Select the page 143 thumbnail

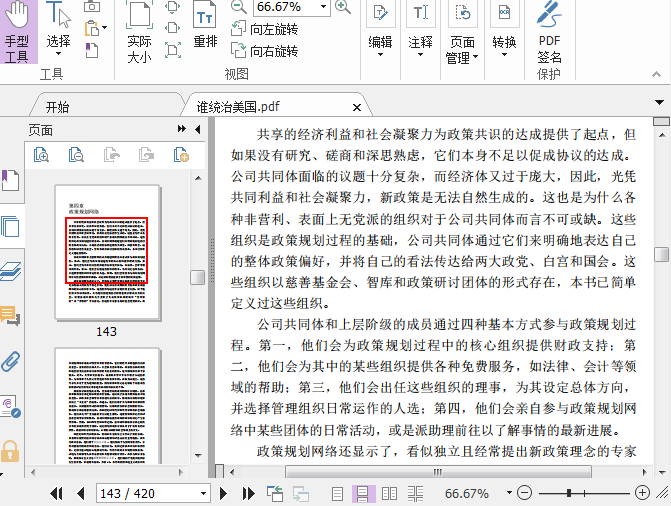pyautogui.click(x=107, y=252)
